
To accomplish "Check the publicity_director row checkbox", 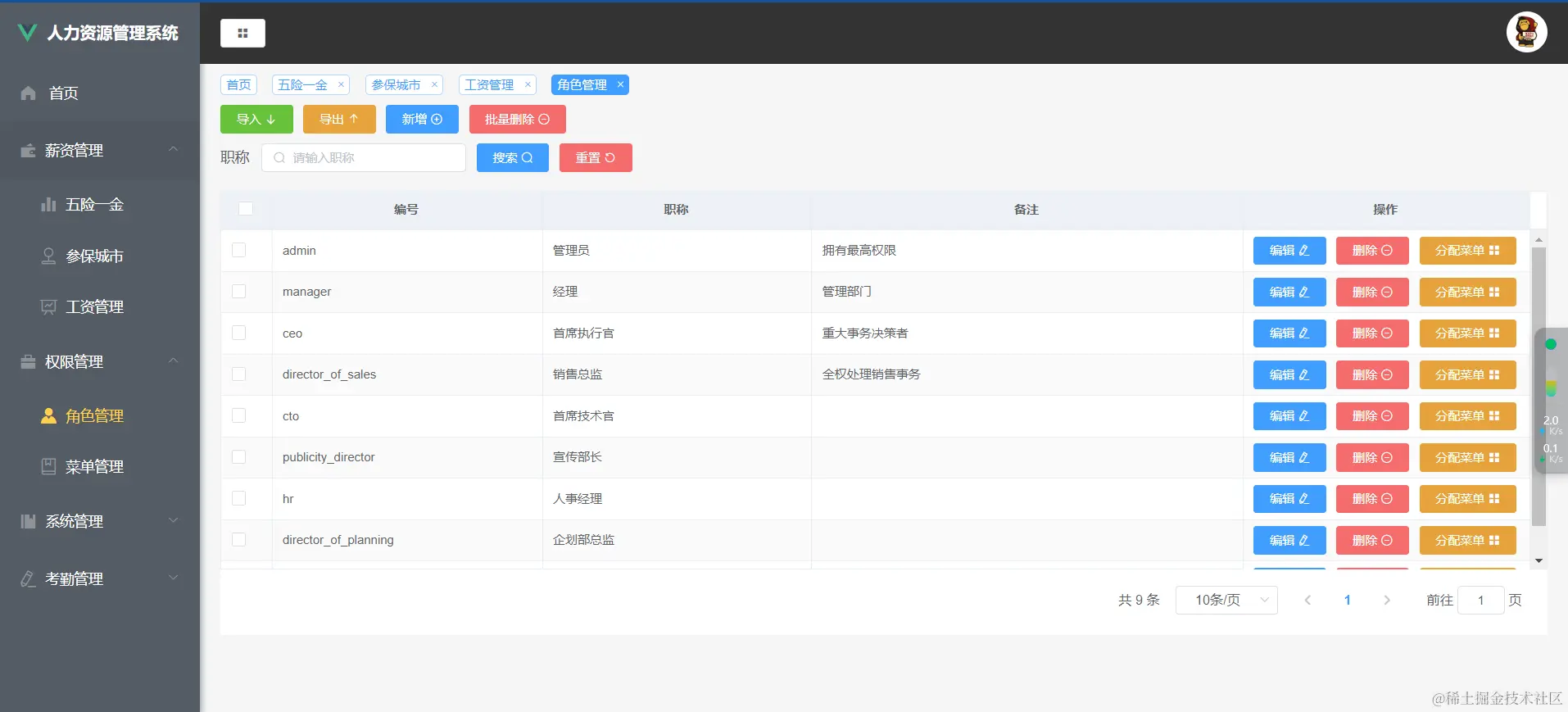I will 239,456.
